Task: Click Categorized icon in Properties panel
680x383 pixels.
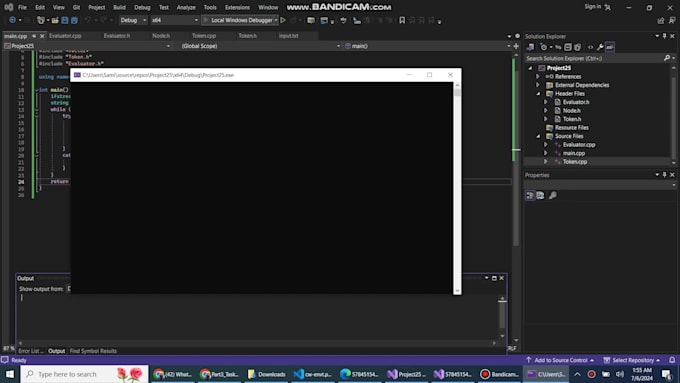Action: (x=530, y=196)
